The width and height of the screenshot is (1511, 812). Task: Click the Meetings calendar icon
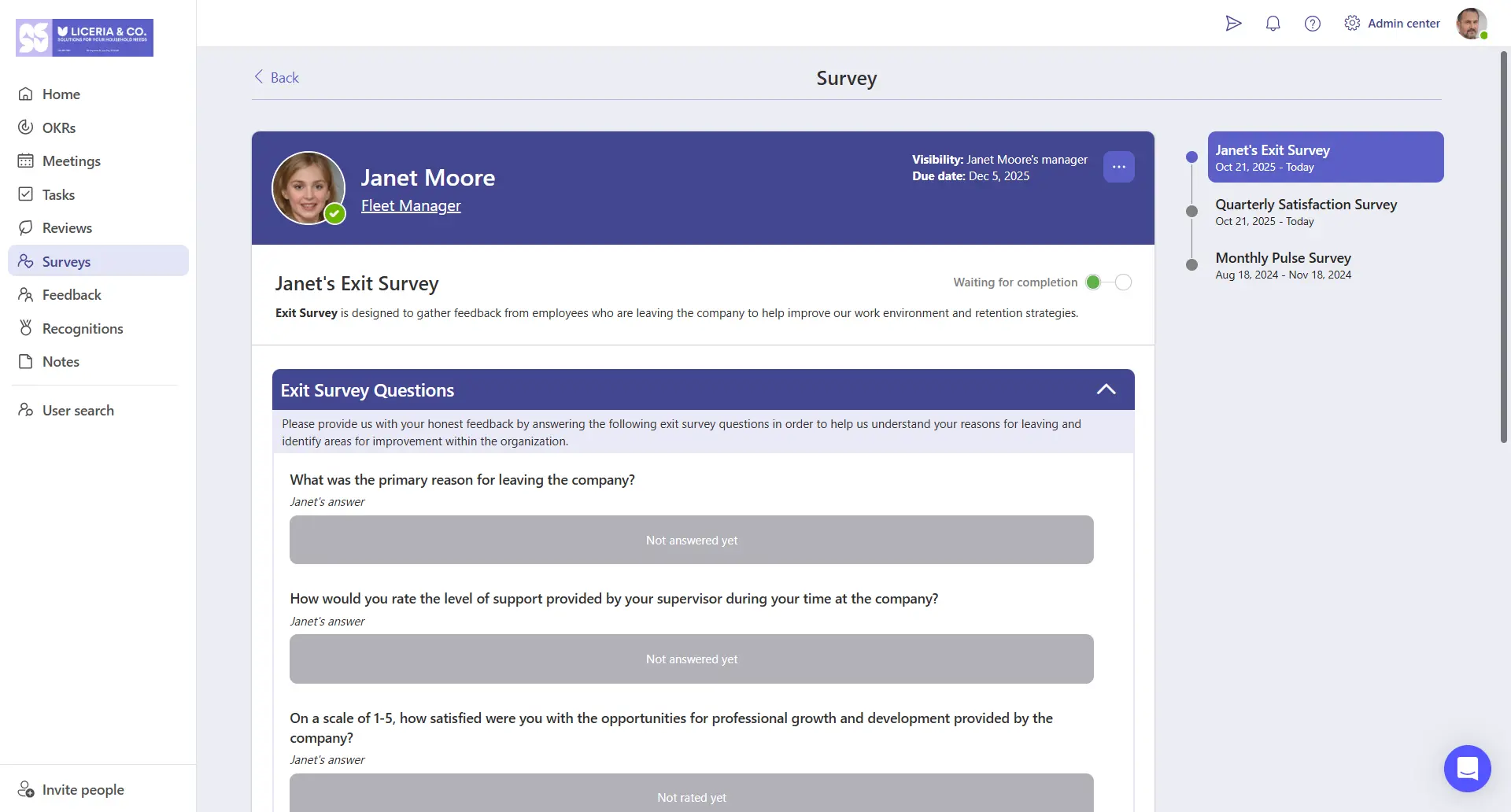pyautogui.click(x=26, y=161)
